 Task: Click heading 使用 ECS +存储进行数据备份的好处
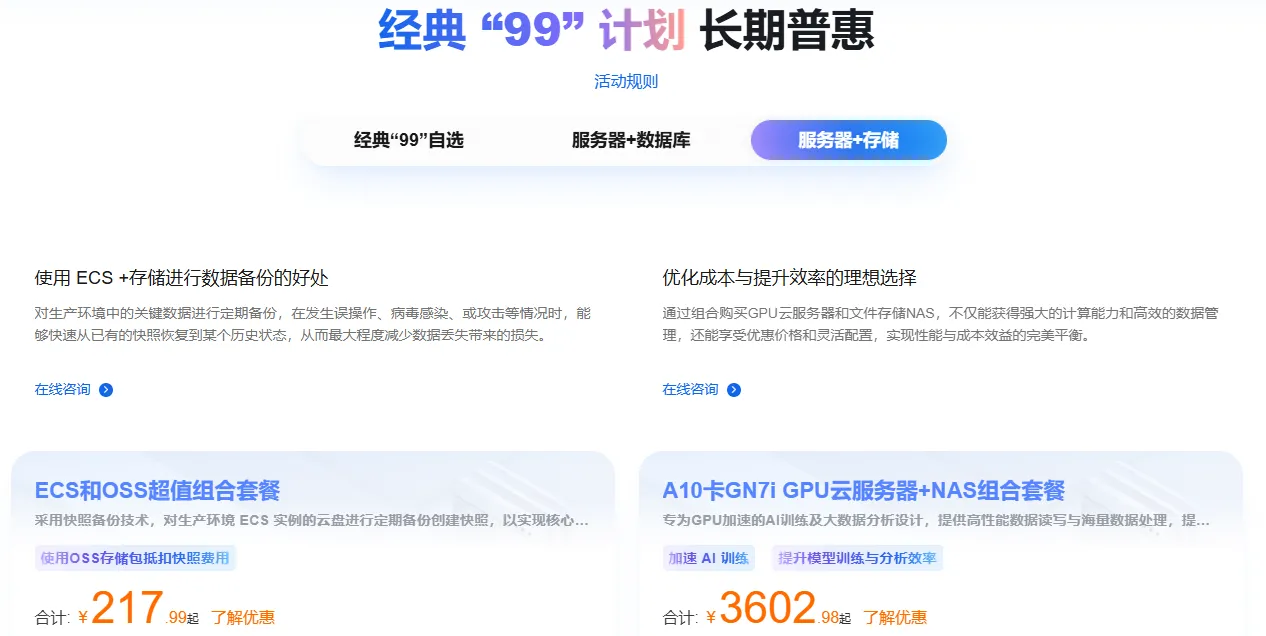coord(182,278)
